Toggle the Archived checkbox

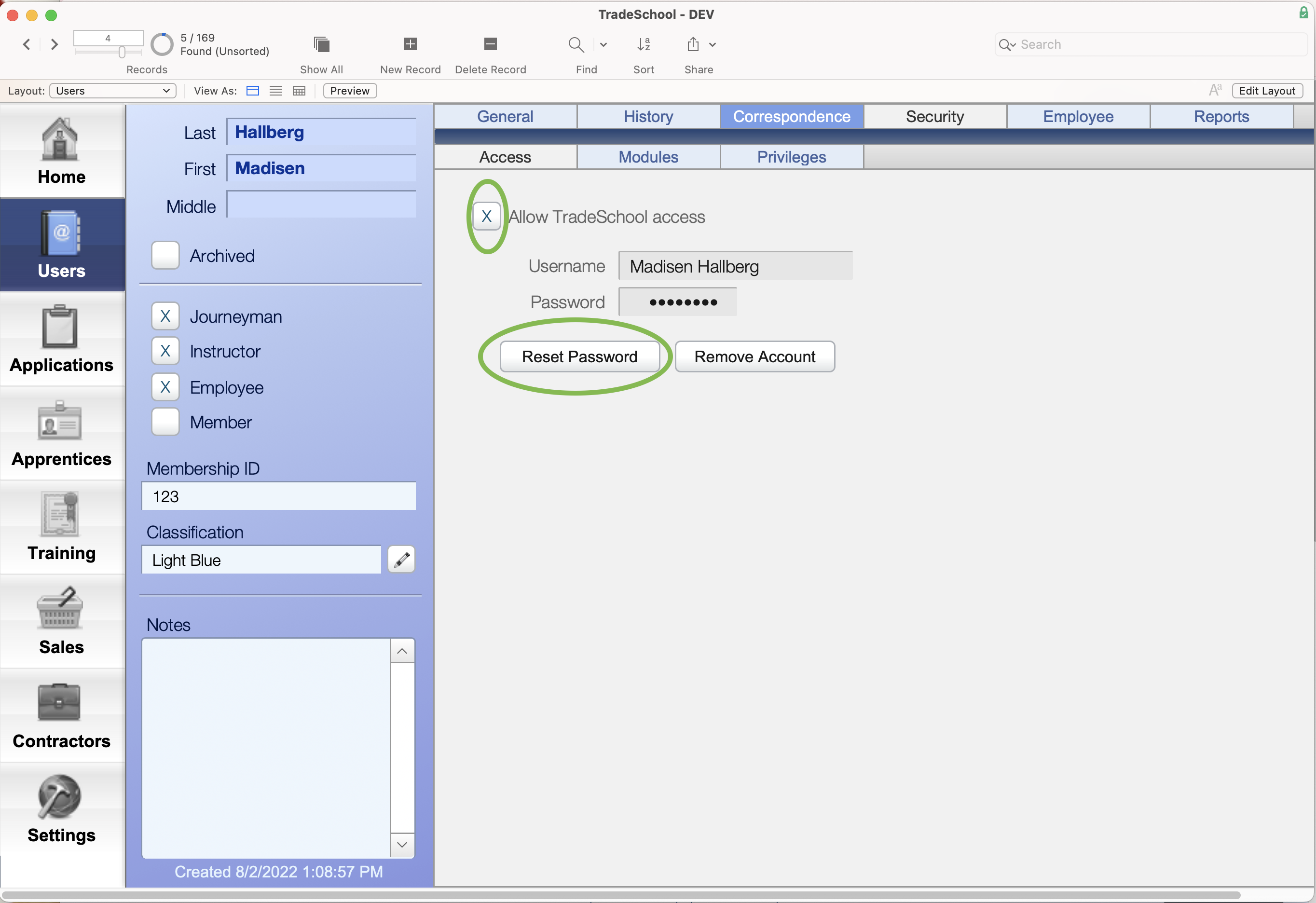(165, 255)
